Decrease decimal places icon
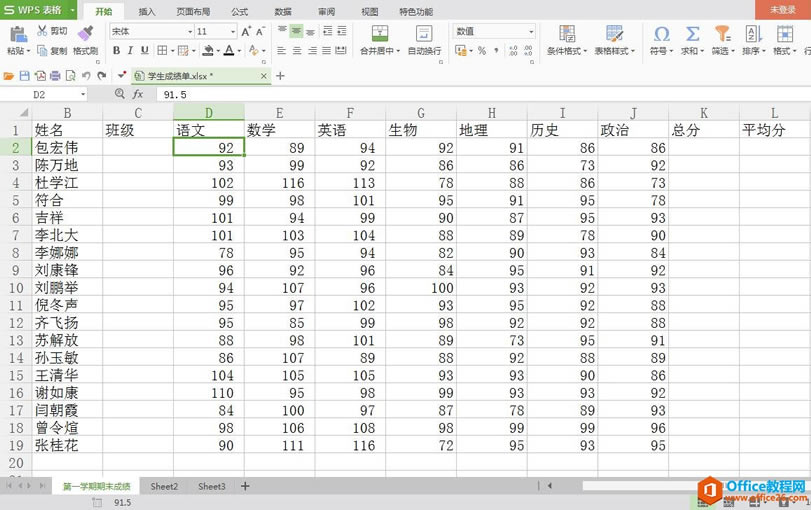 pos(528,51)
